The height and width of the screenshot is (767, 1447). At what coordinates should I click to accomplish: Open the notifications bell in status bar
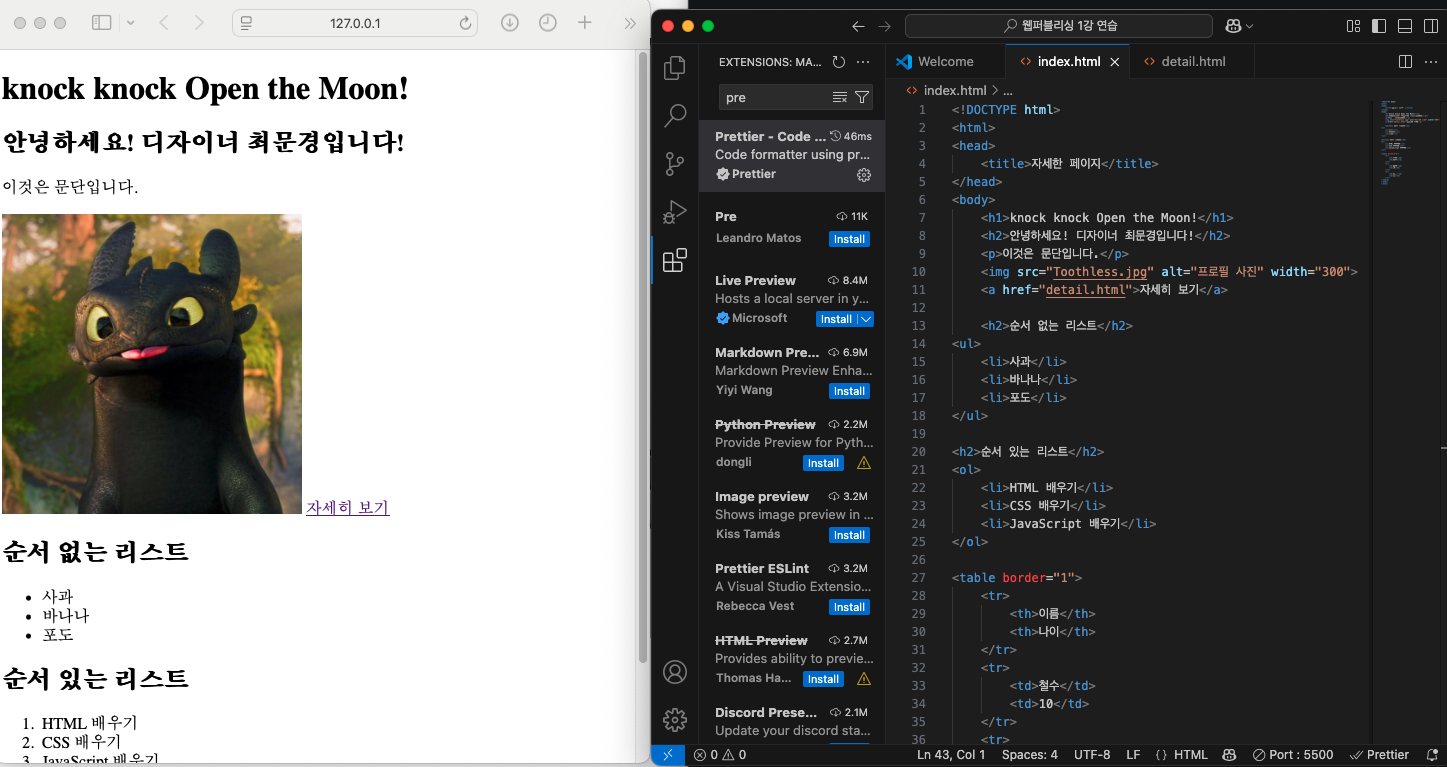(x=1433, y=755)
